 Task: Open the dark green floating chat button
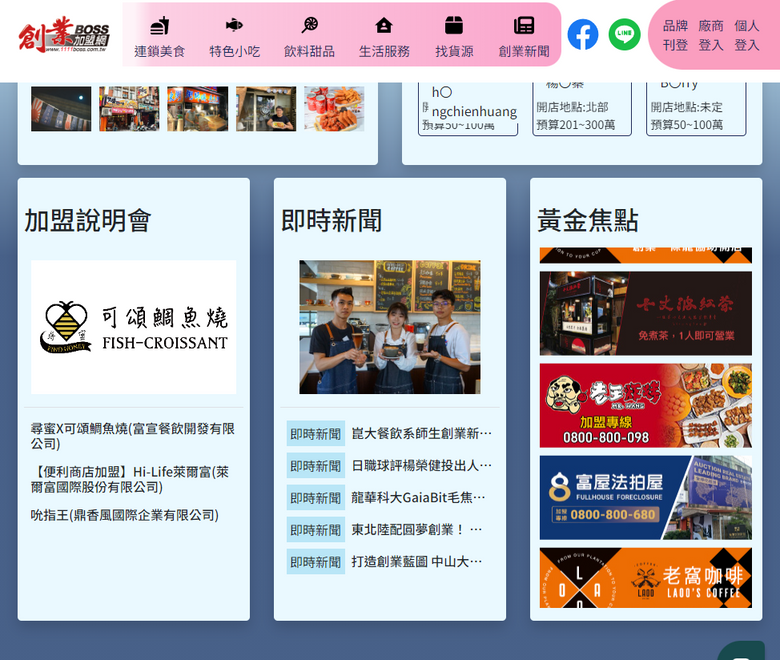click(741, 652)
